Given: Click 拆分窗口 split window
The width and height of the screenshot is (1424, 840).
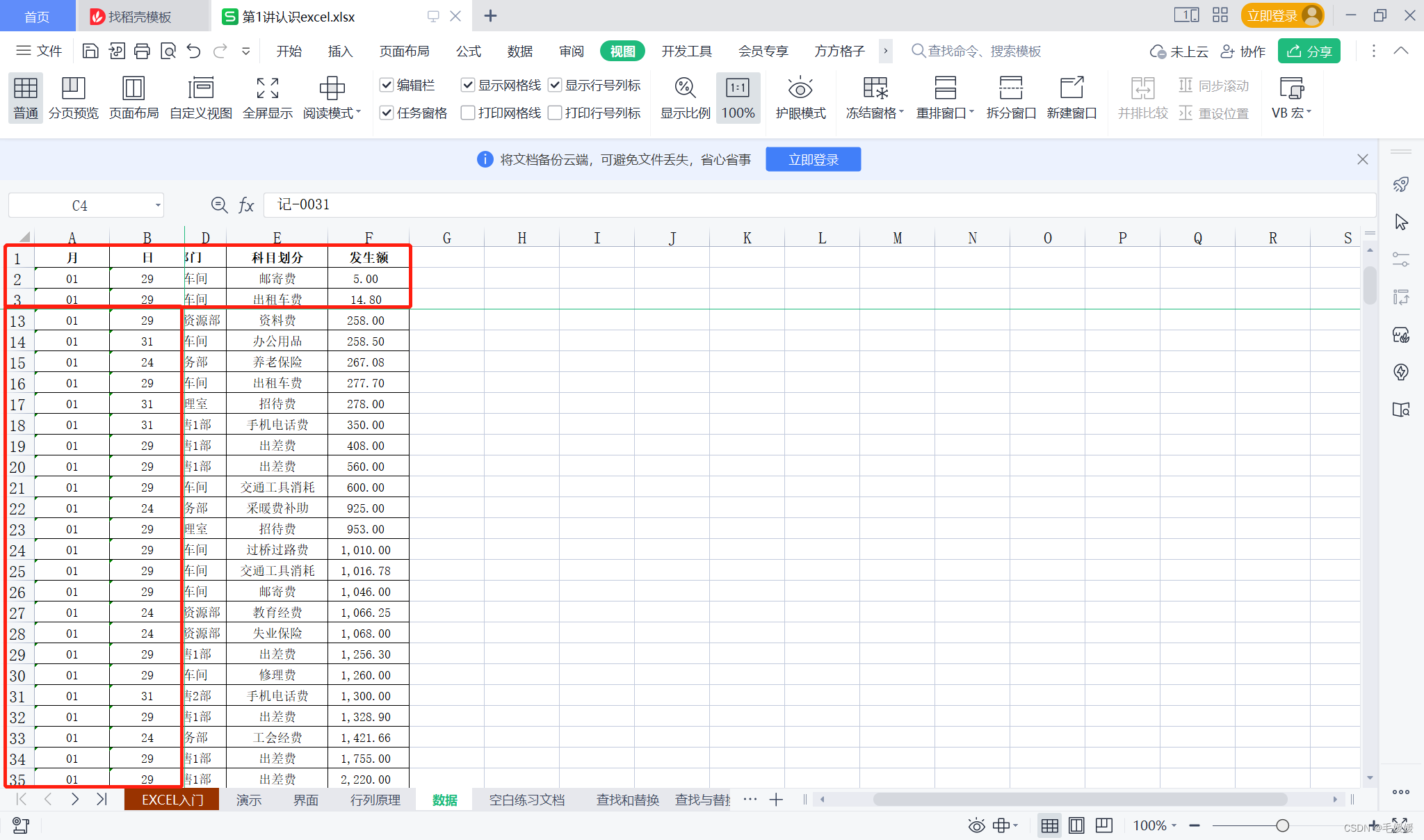Looking at the screenshot, I should (1011, 99).
